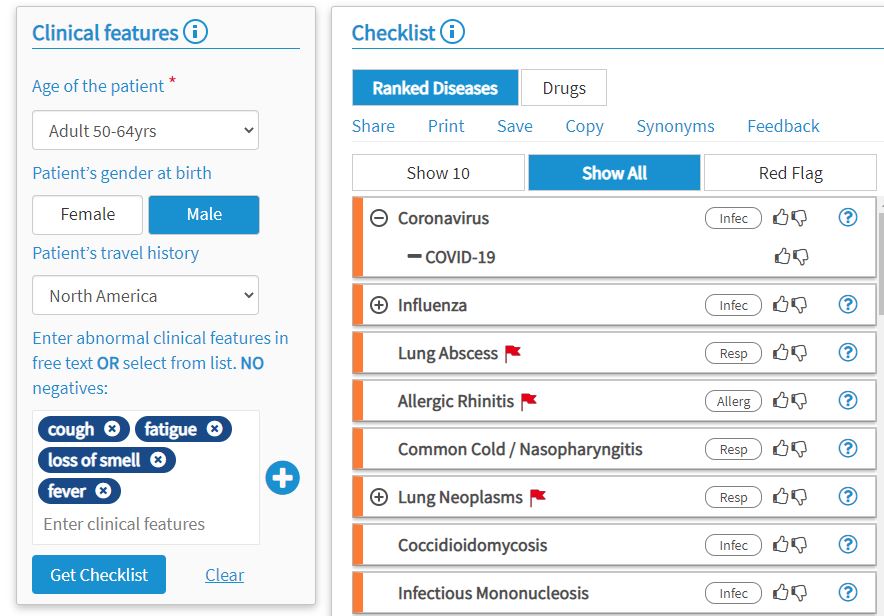The height and width of the screenshot is (616, 884).
Task: Click the Get Checklist button
Action: pos(99,575)
